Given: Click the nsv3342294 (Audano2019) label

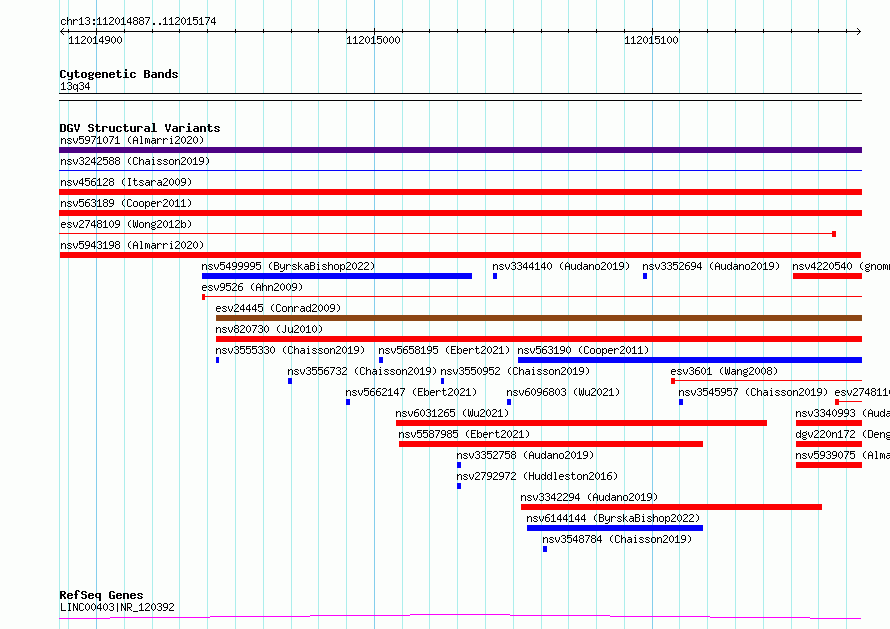Looking at the screenshot, I should click(x=589, y=497).
